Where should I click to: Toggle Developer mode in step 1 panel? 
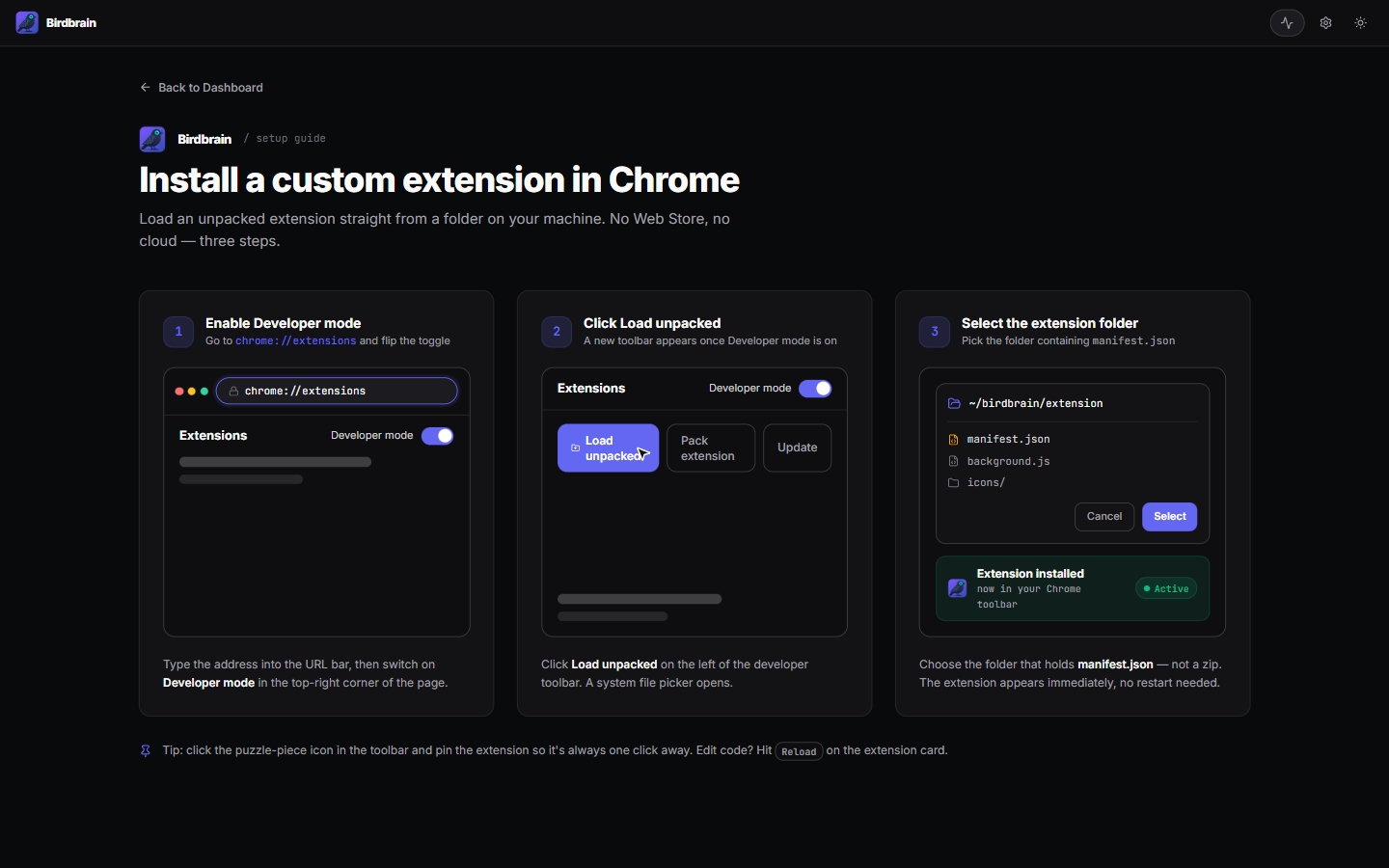click(438, 436)
